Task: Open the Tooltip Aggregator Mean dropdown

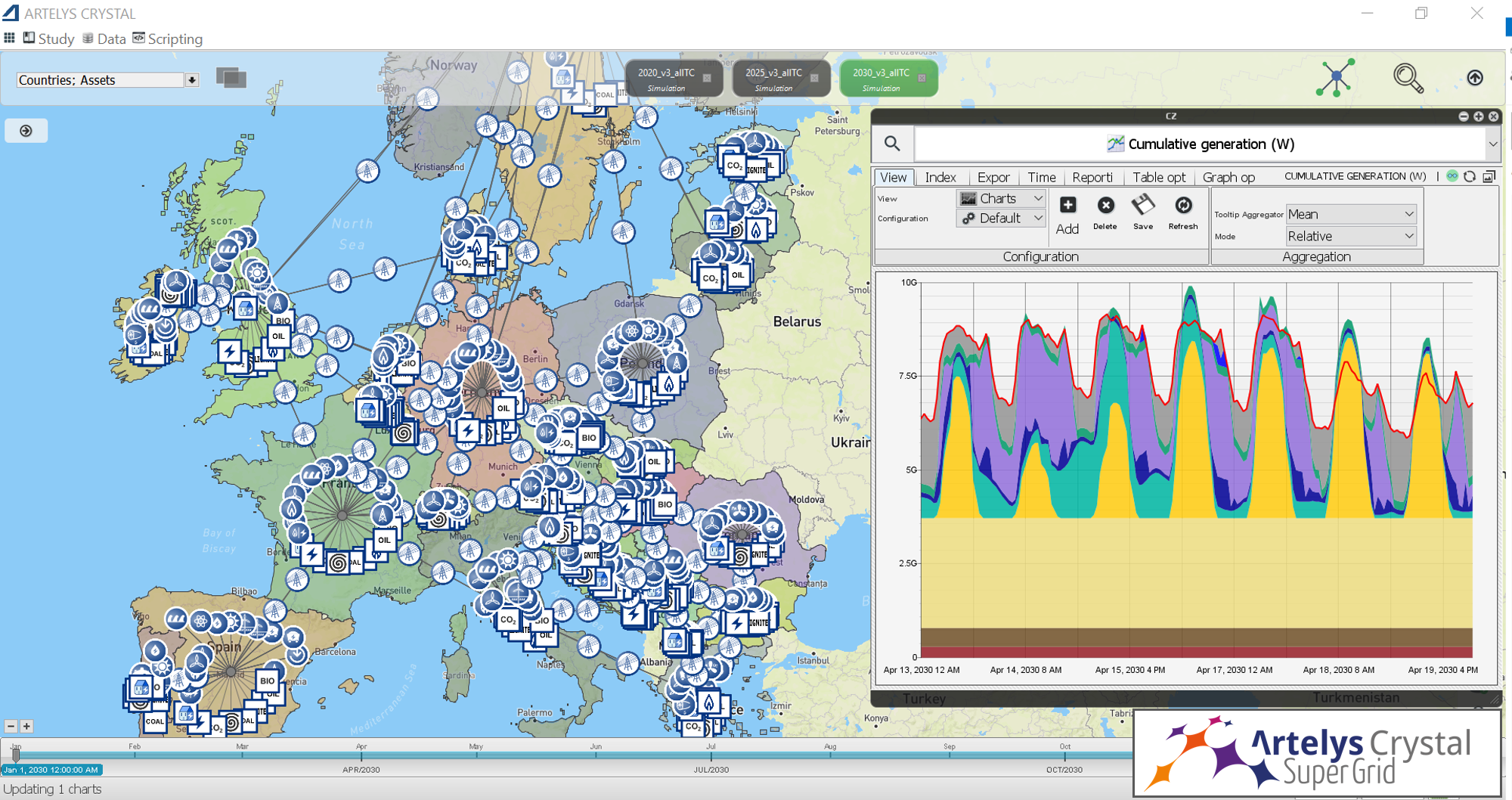Action: [x=1350, y=214]
